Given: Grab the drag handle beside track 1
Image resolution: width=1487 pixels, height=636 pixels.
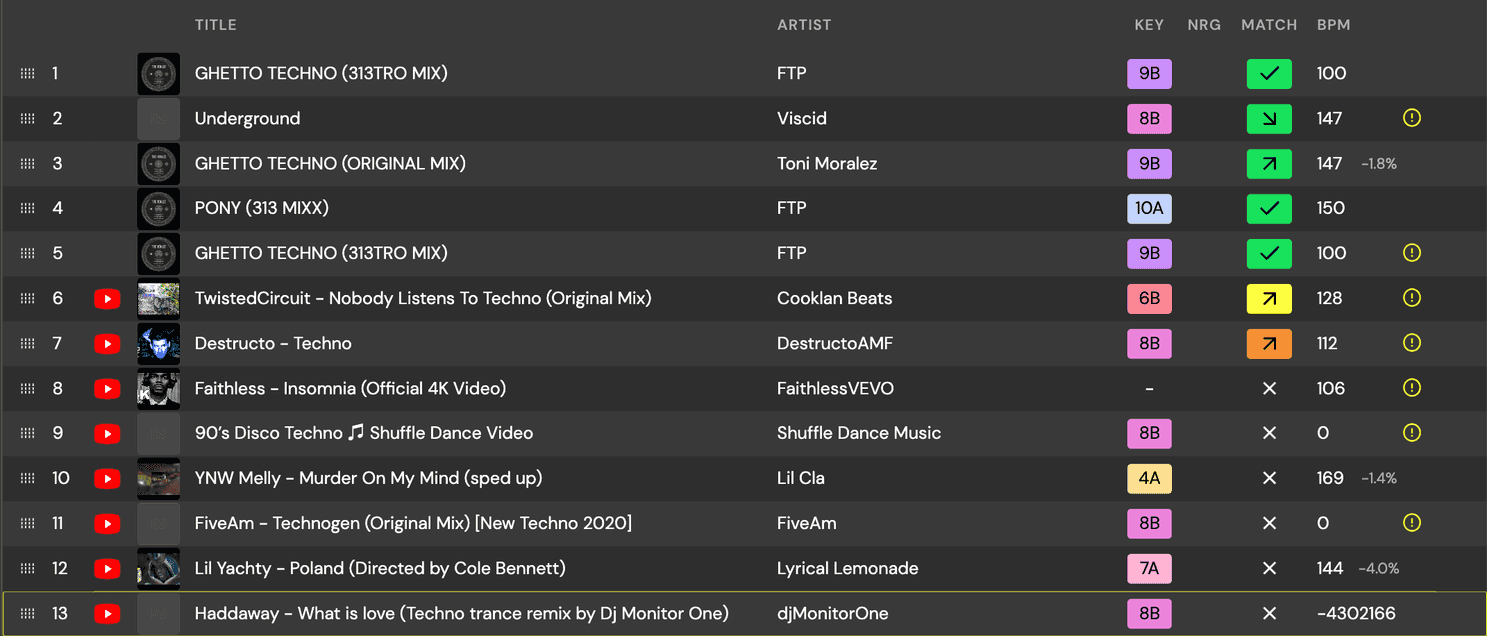Looking at the screenshot, I should click(27, 73).
